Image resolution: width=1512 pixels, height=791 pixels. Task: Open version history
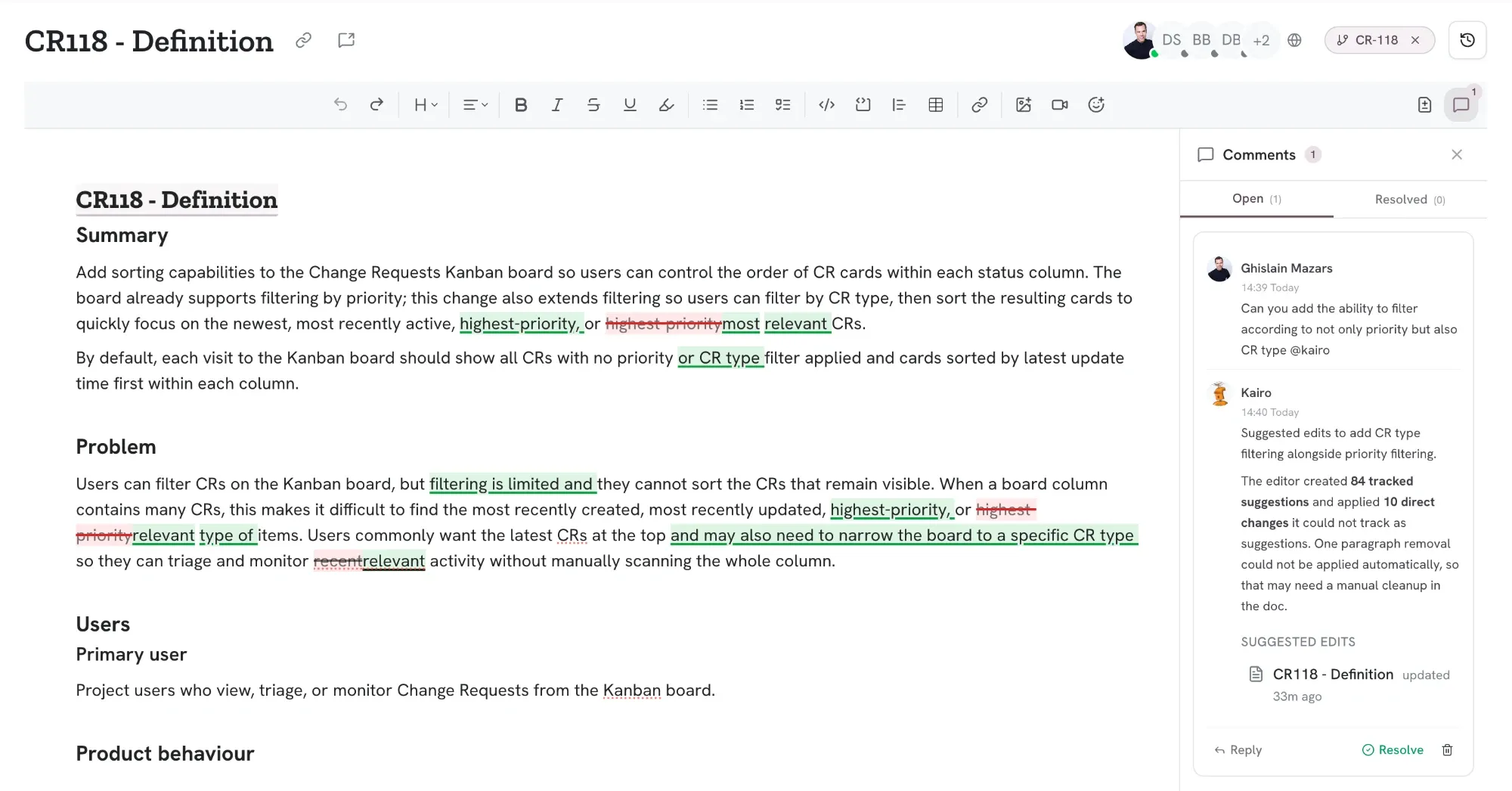(x=1467, y=40)
